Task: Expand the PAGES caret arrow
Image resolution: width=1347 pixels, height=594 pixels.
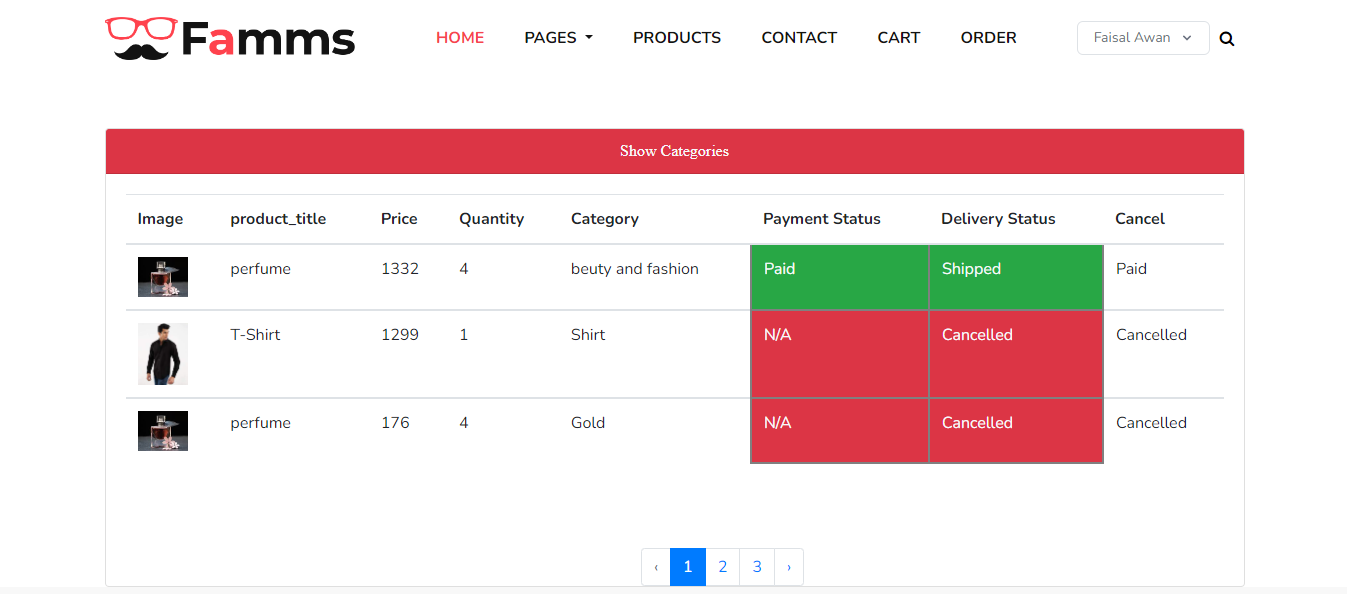Action: pos(589,38)
